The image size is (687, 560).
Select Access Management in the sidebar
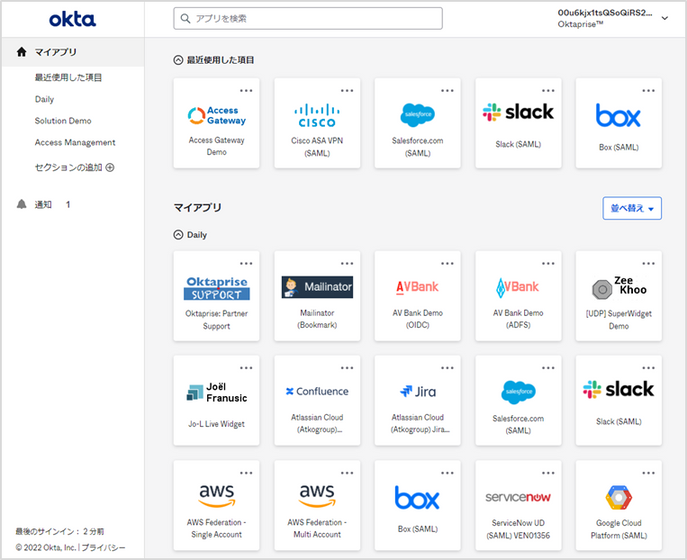pyautogui.click(x=75, y=142)
